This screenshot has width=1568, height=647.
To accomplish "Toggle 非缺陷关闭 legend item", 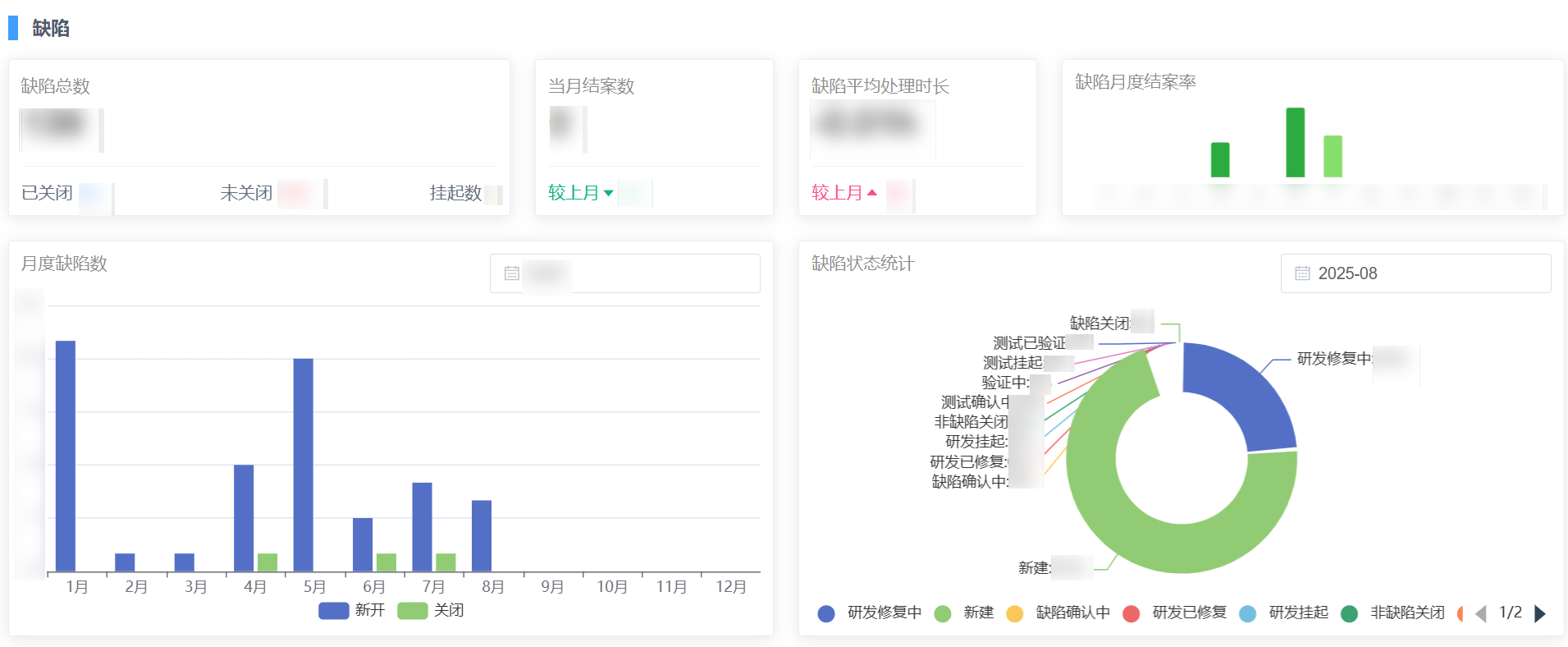I will click(1392, 613).
